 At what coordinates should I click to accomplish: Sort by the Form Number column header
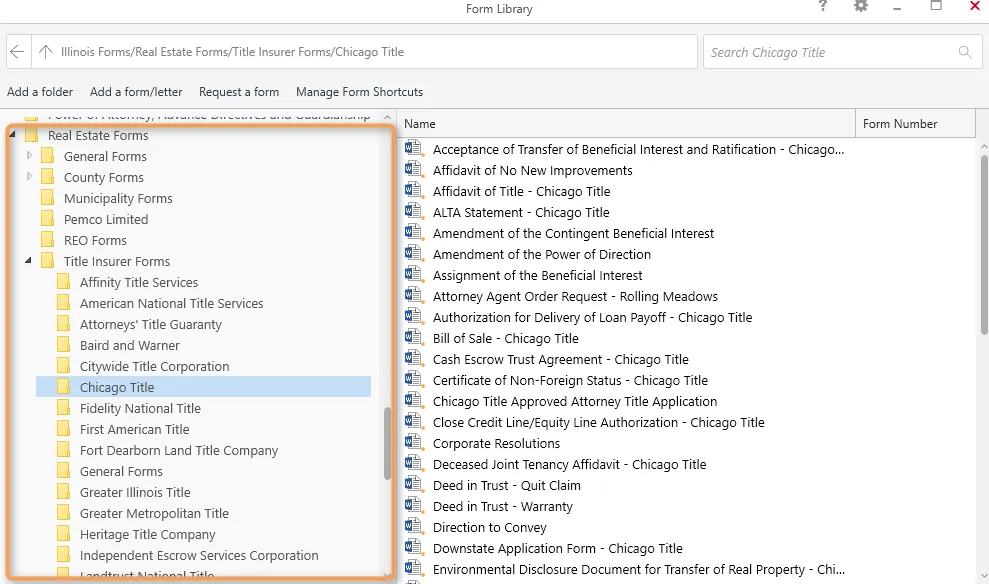pos(915,124)
